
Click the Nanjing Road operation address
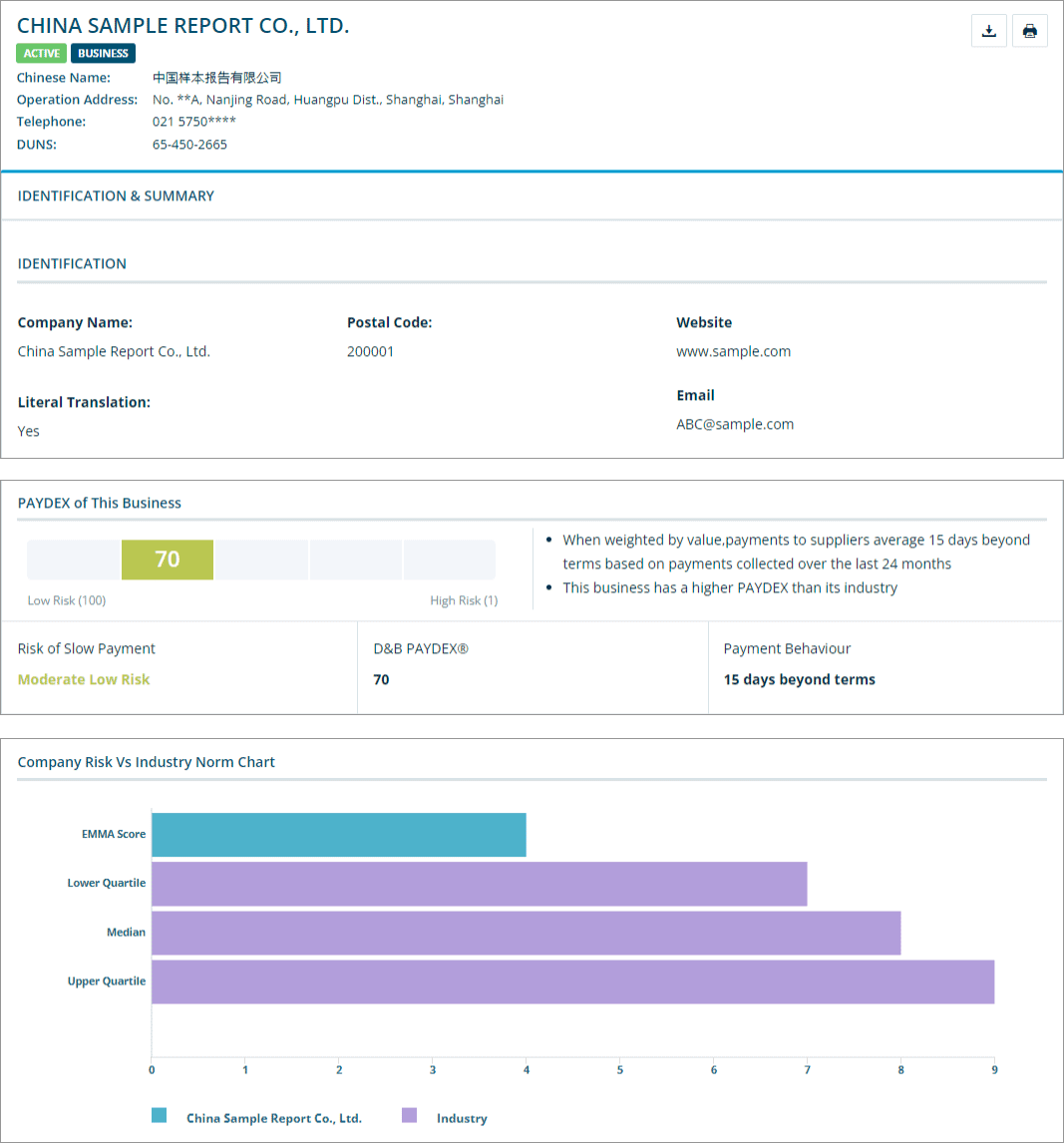328,99
